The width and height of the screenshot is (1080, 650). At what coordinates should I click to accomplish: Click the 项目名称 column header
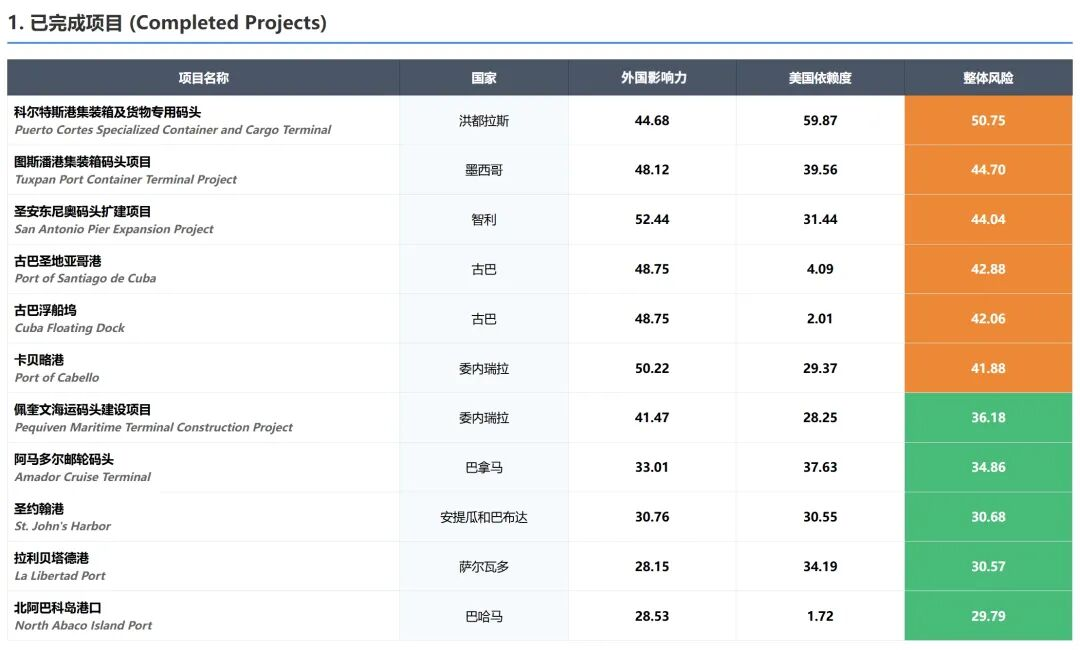click(203, 78)
